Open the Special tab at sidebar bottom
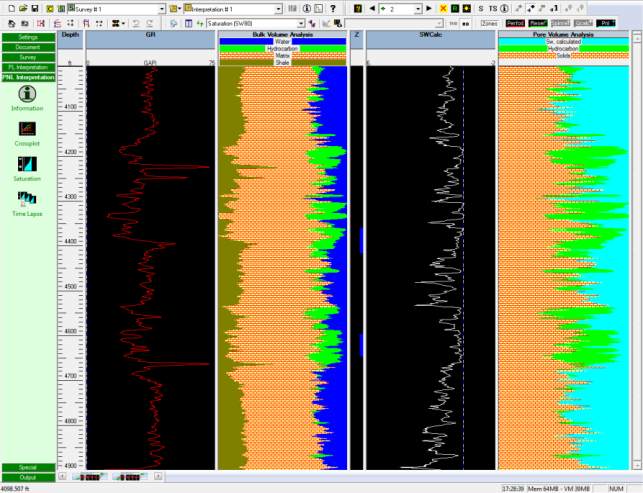This screenshot has width=643, height=493. pyautogui.click(x=28, y=468)
